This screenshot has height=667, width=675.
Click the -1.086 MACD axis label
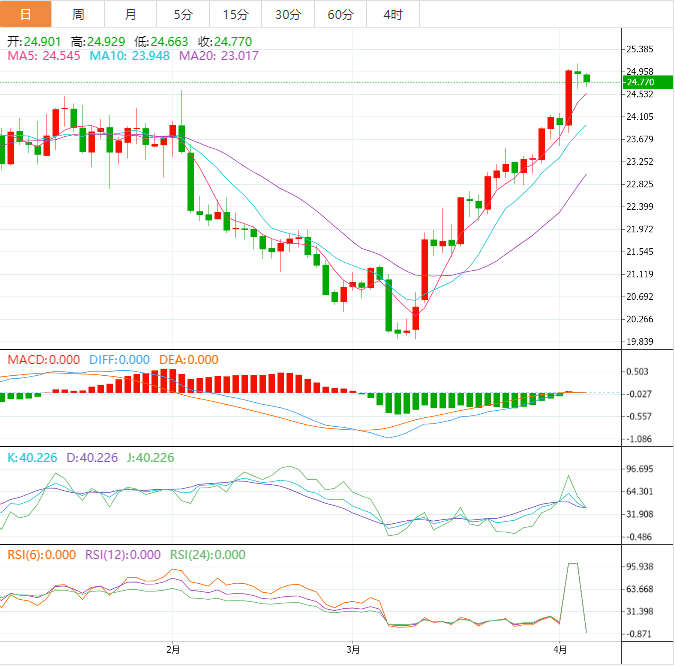coord(638,439)
